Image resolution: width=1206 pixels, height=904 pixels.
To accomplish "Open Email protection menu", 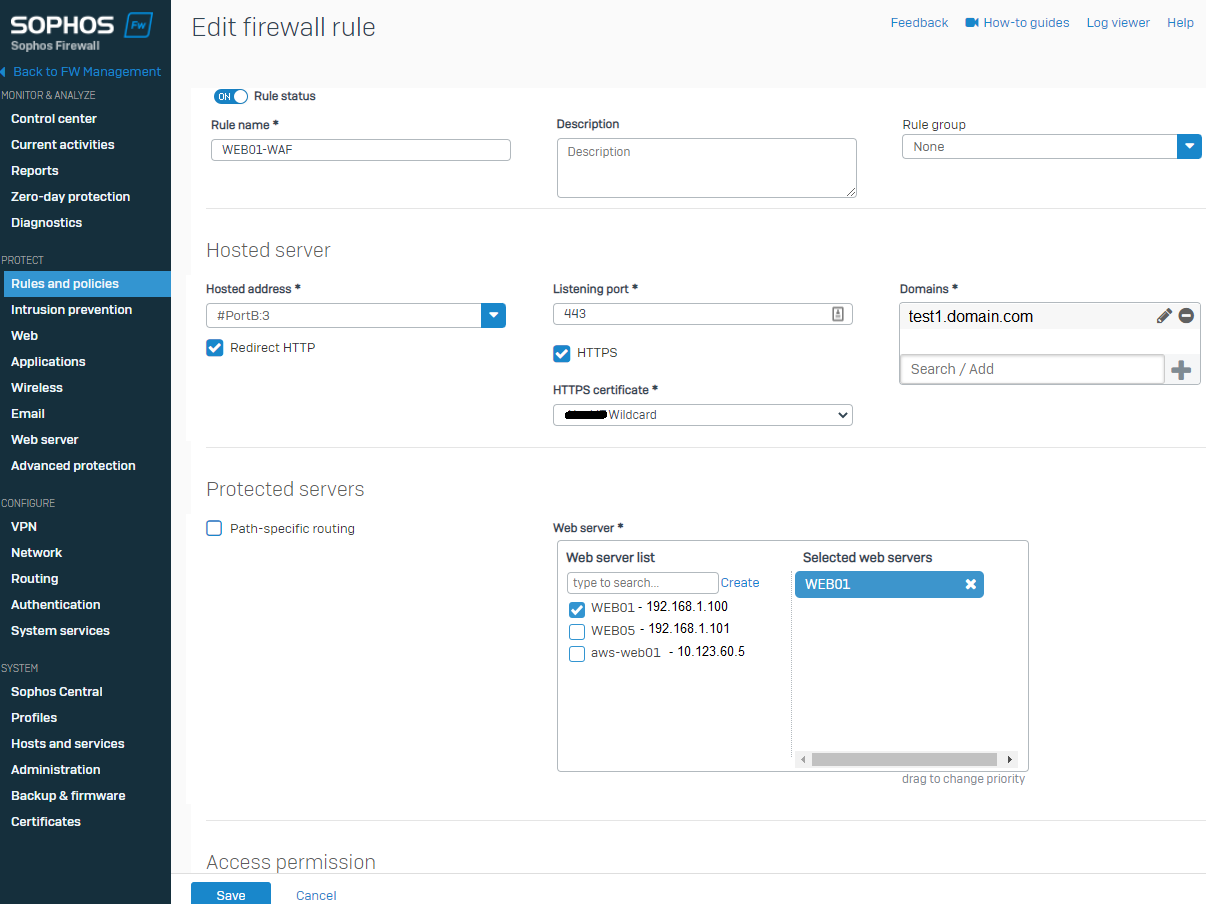I will tap(28, 414).
